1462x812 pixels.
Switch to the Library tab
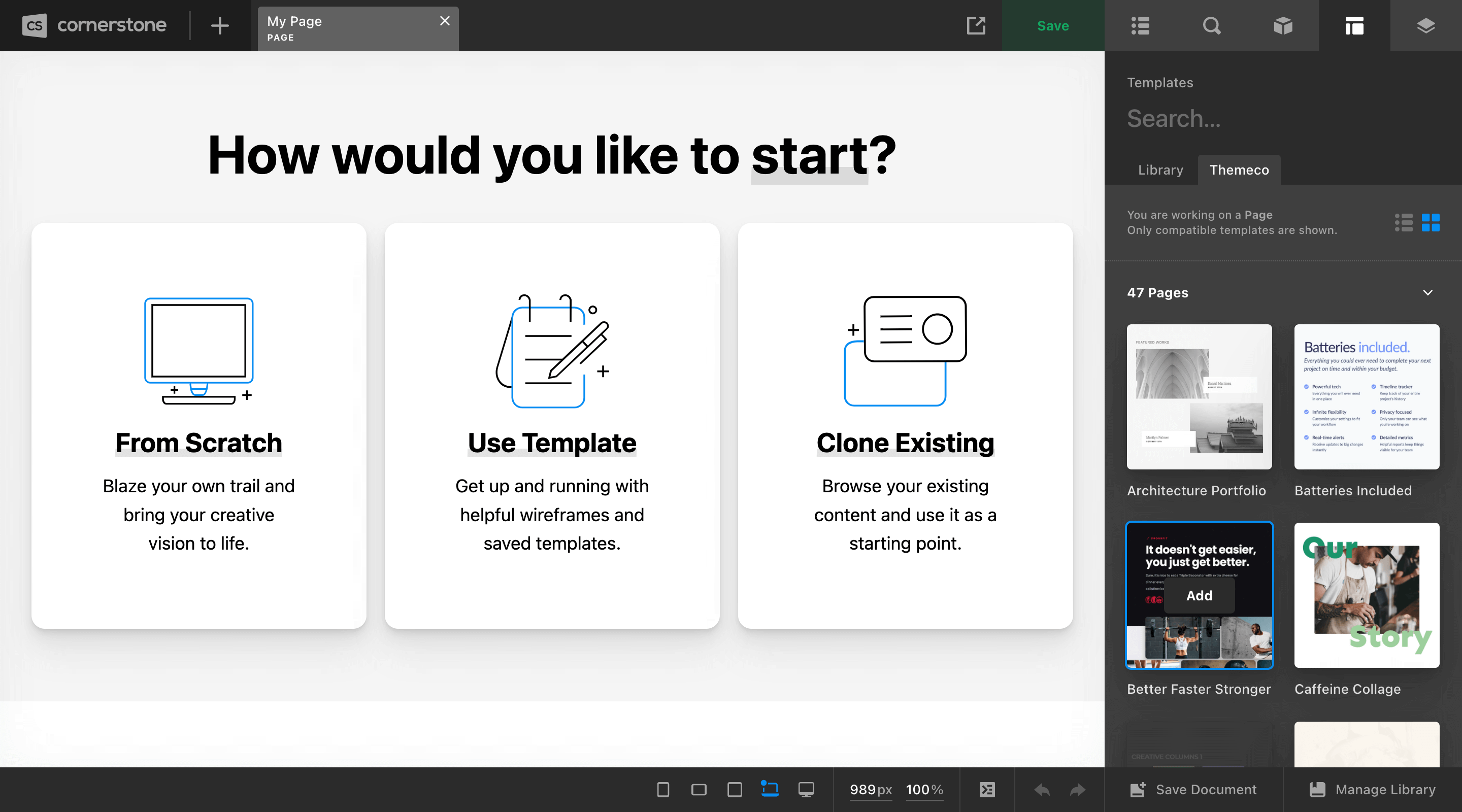tap(1160, 170)
